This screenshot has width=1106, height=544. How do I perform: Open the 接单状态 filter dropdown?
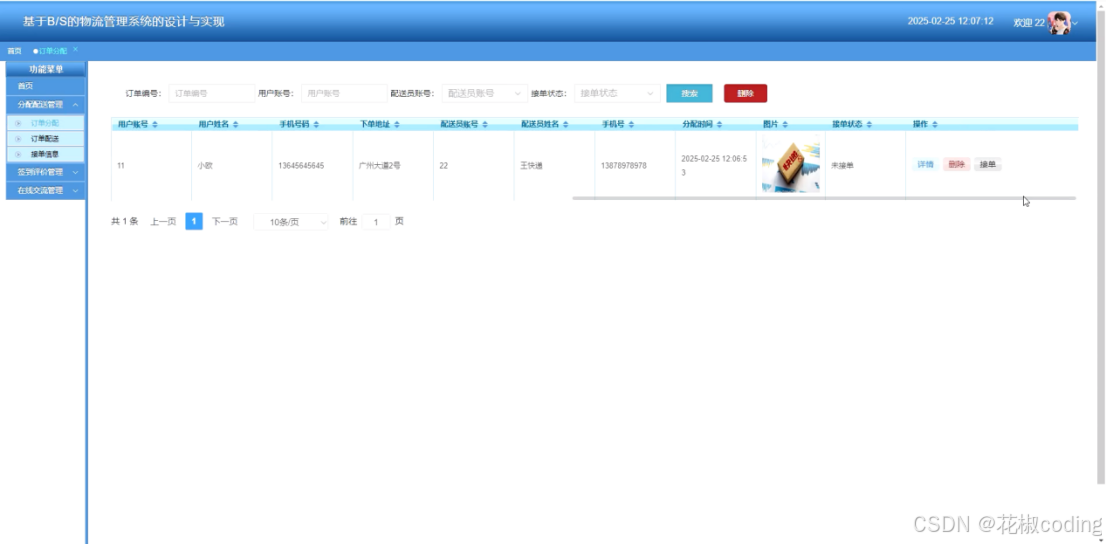(617, 93)
